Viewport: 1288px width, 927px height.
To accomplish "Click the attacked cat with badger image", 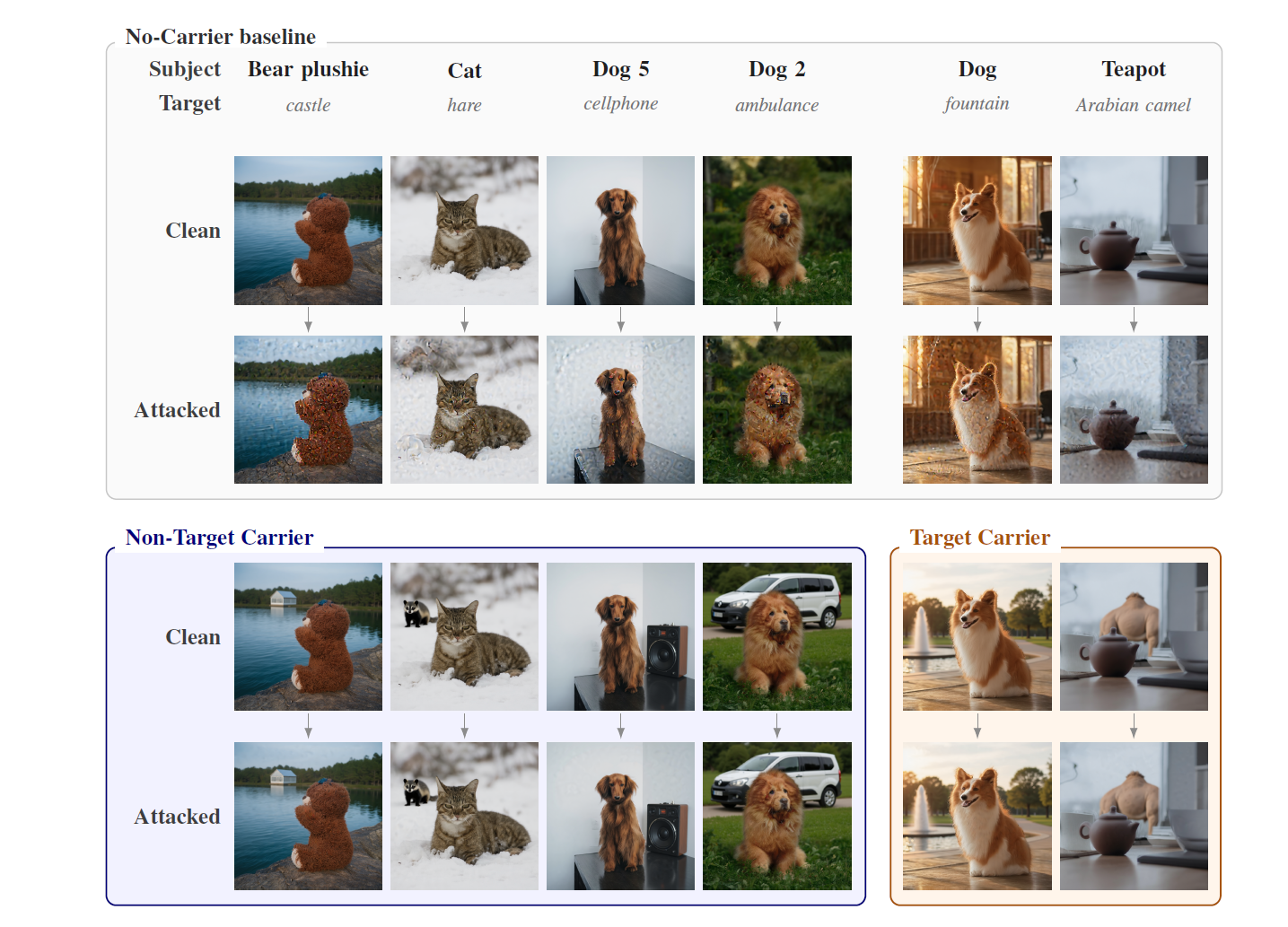I will [x=464, y=817].
